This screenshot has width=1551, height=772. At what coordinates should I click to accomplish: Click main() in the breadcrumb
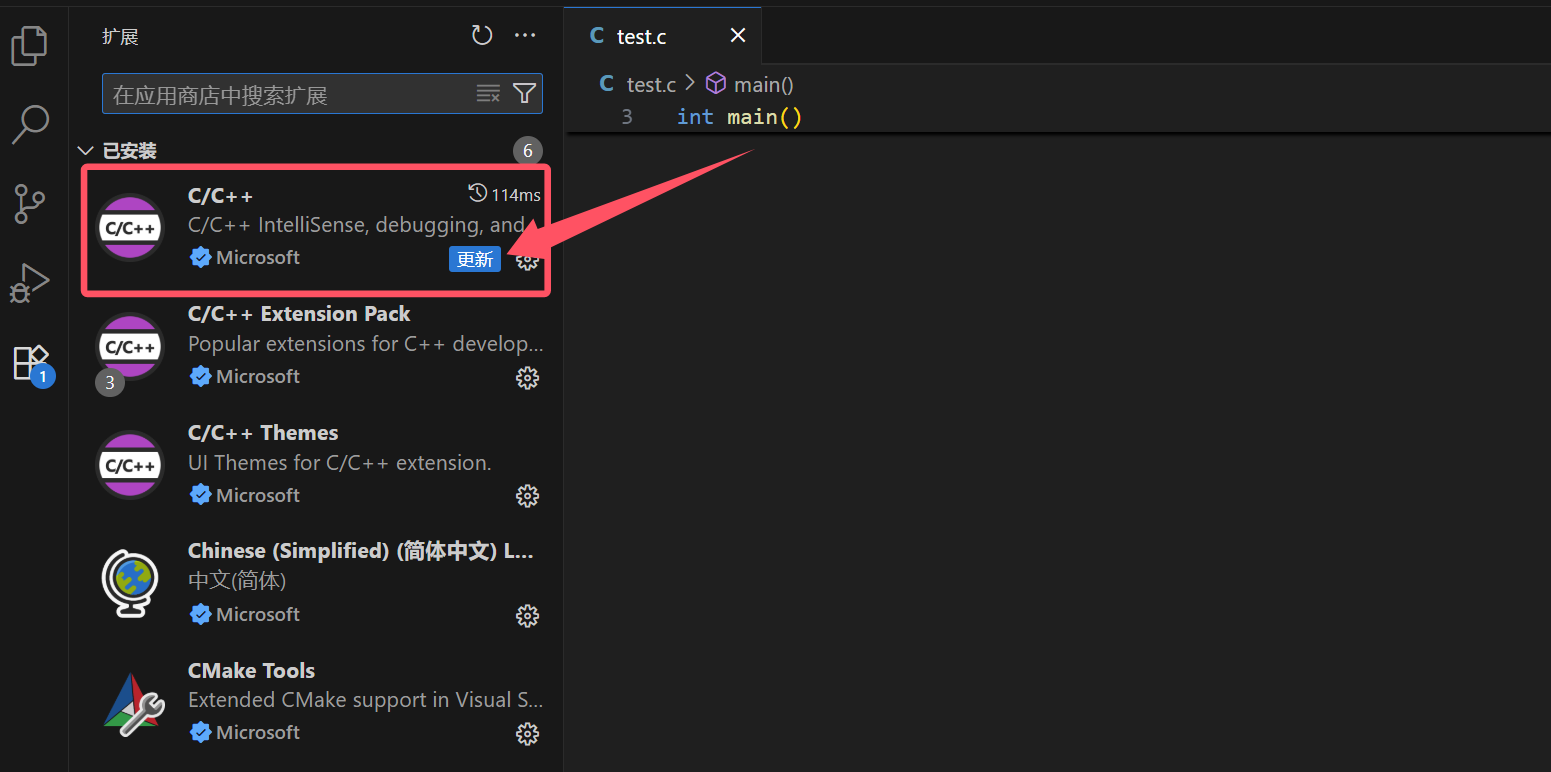763,85
